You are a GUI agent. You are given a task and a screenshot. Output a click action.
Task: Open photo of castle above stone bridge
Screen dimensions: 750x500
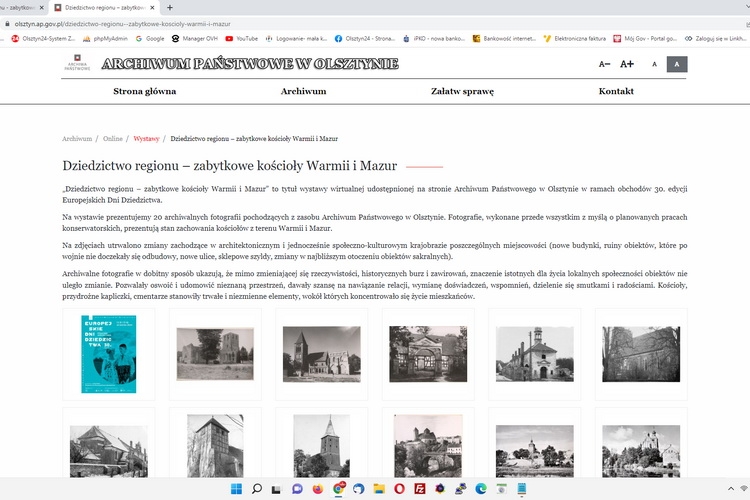[428, 446]
